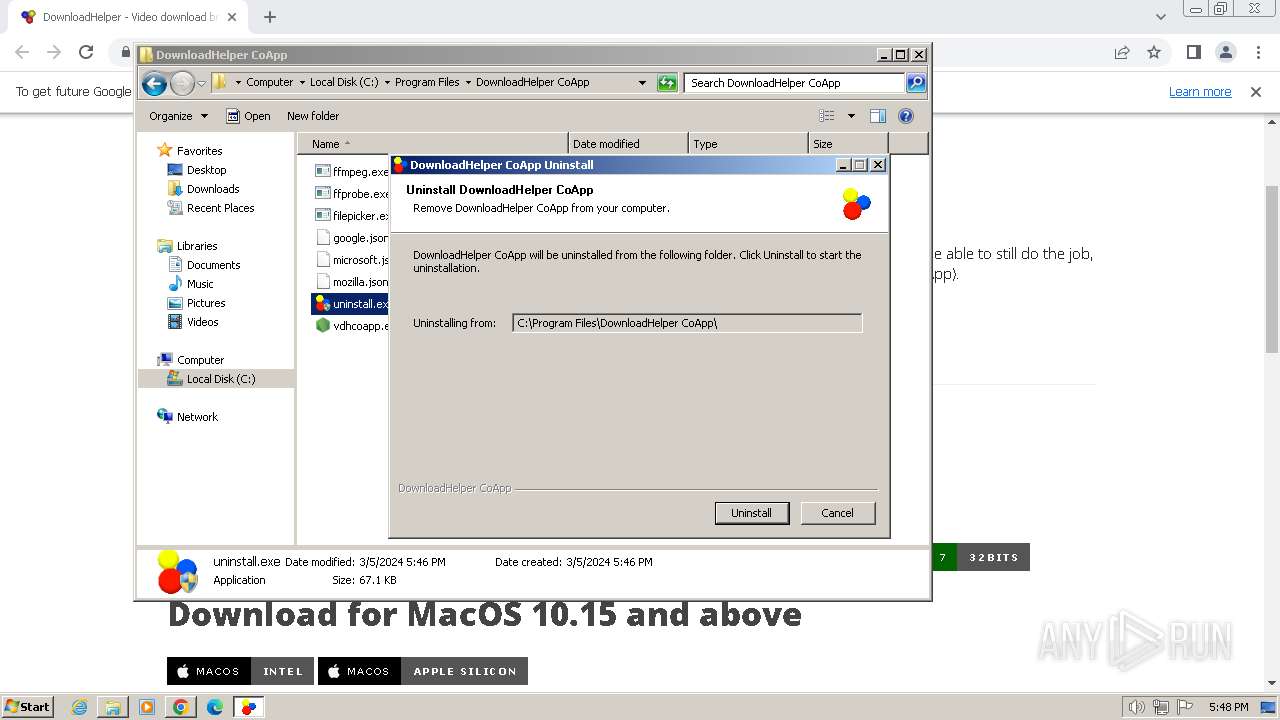Click Explorer forward navigation button
This screenshot has width=1280, height=720.
[182, 83]
